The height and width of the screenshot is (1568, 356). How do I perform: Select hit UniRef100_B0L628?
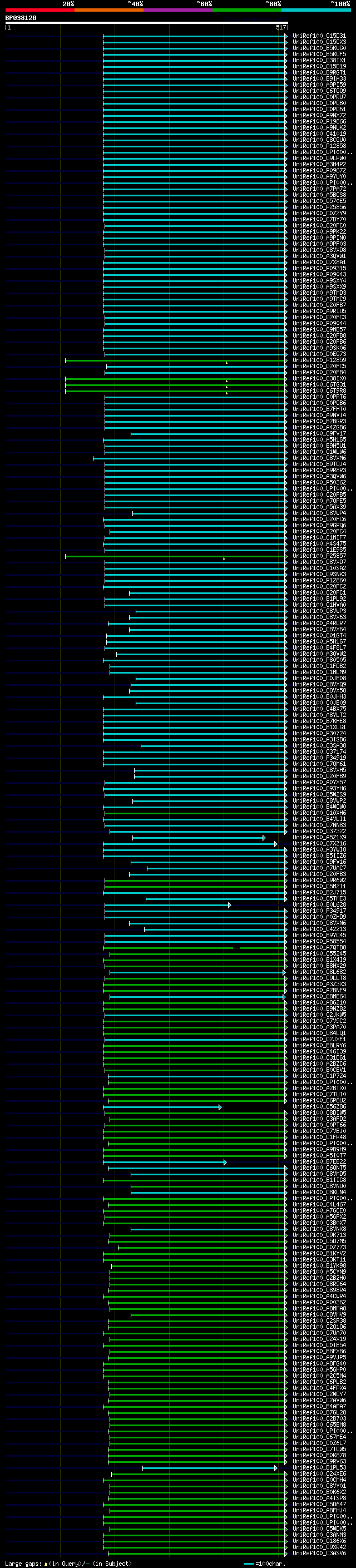(x=319, y=904)
